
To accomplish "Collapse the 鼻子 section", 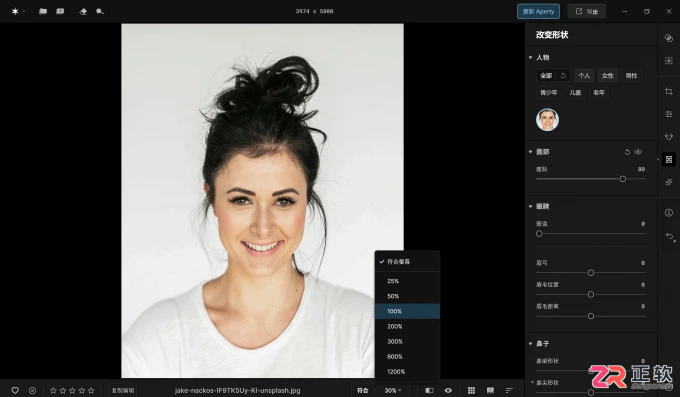I will coord(530,344).
